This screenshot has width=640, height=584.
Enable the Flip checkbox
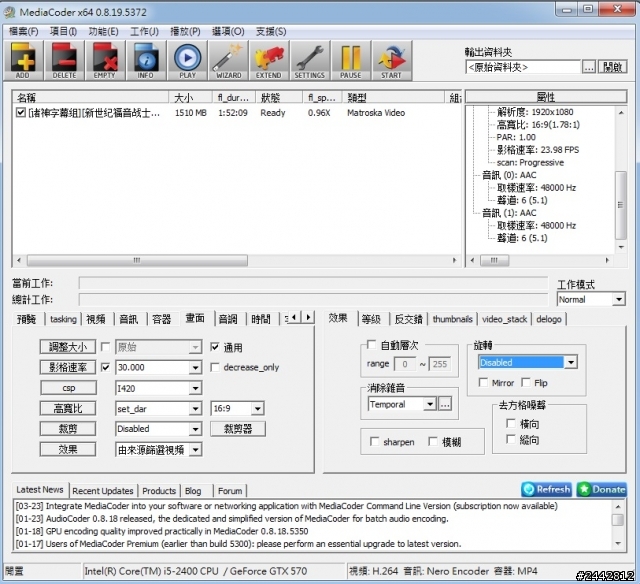click(526, 382)
